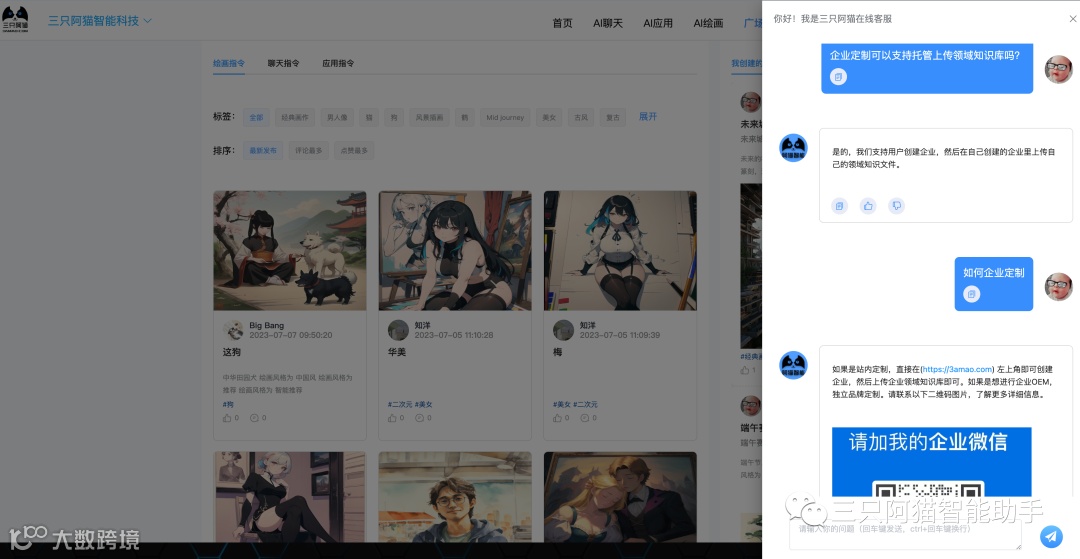Image resolution: width=1080 pixels, height=559 pixels.
Task: Switch to the 聊天指令 tab
Action: 283,63
